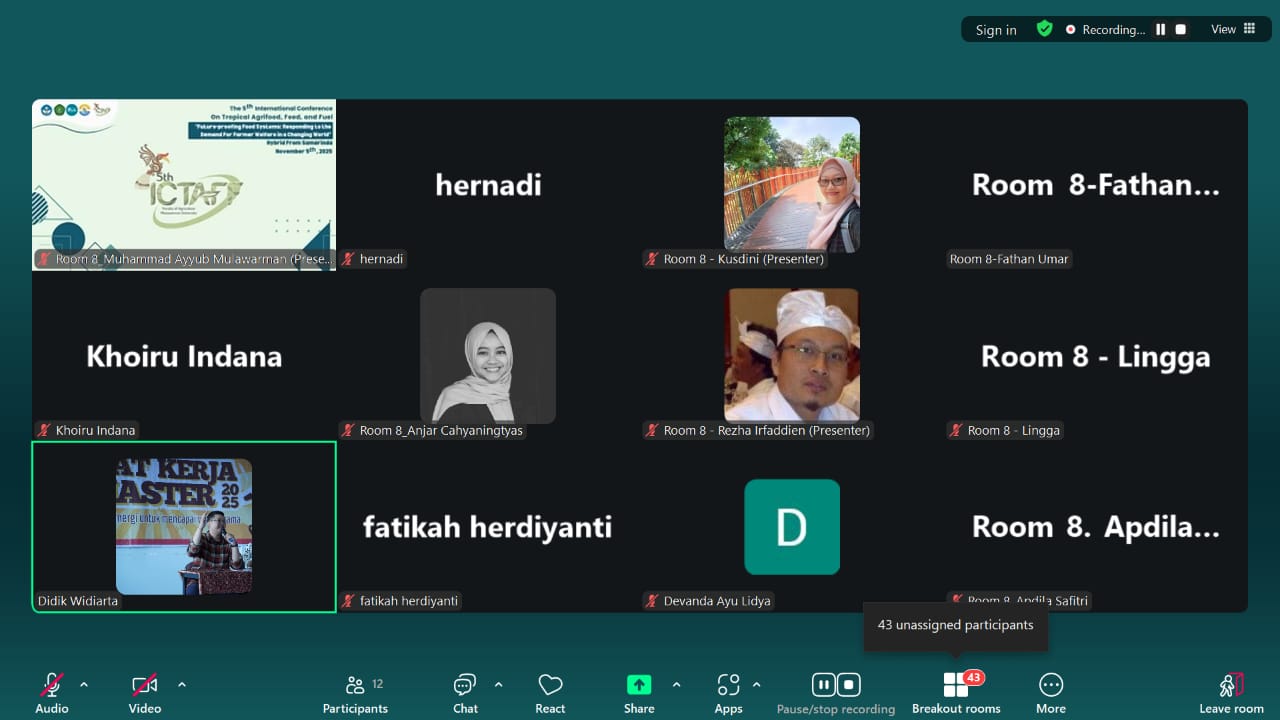Open the View layout menu

tap(1233, 29)
